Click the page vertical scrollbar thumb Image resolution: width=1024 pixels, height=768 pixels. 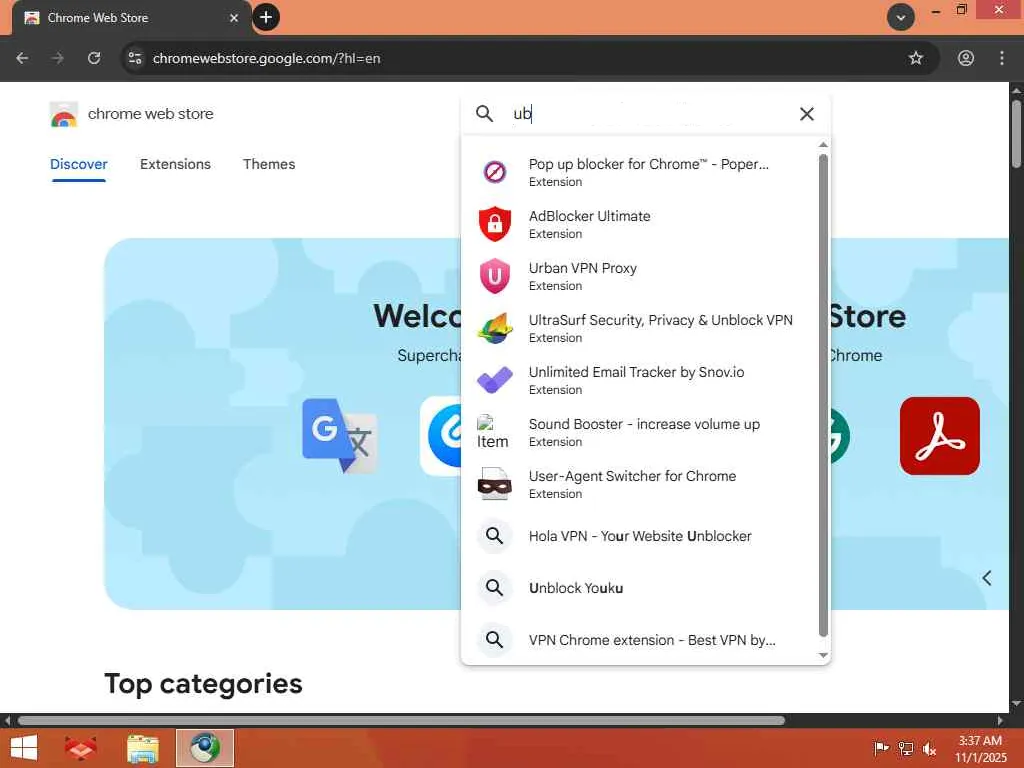1016,134
